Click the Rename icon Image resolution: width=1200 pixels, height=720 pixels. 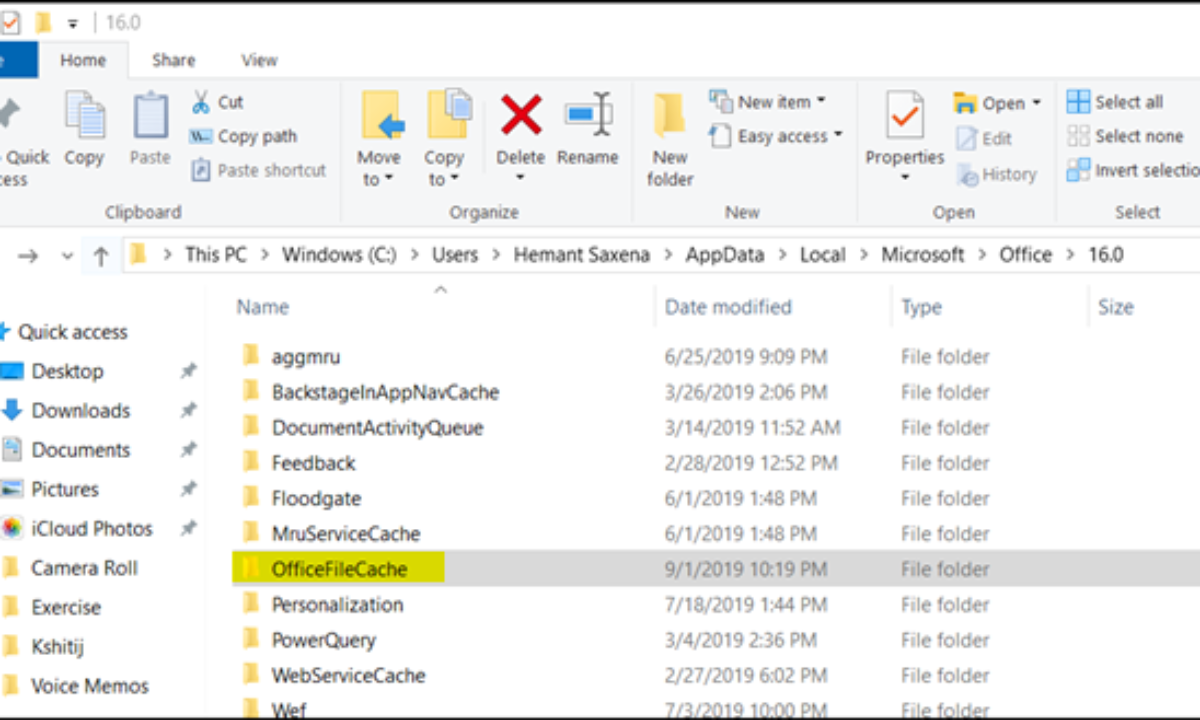coord(587,115)
